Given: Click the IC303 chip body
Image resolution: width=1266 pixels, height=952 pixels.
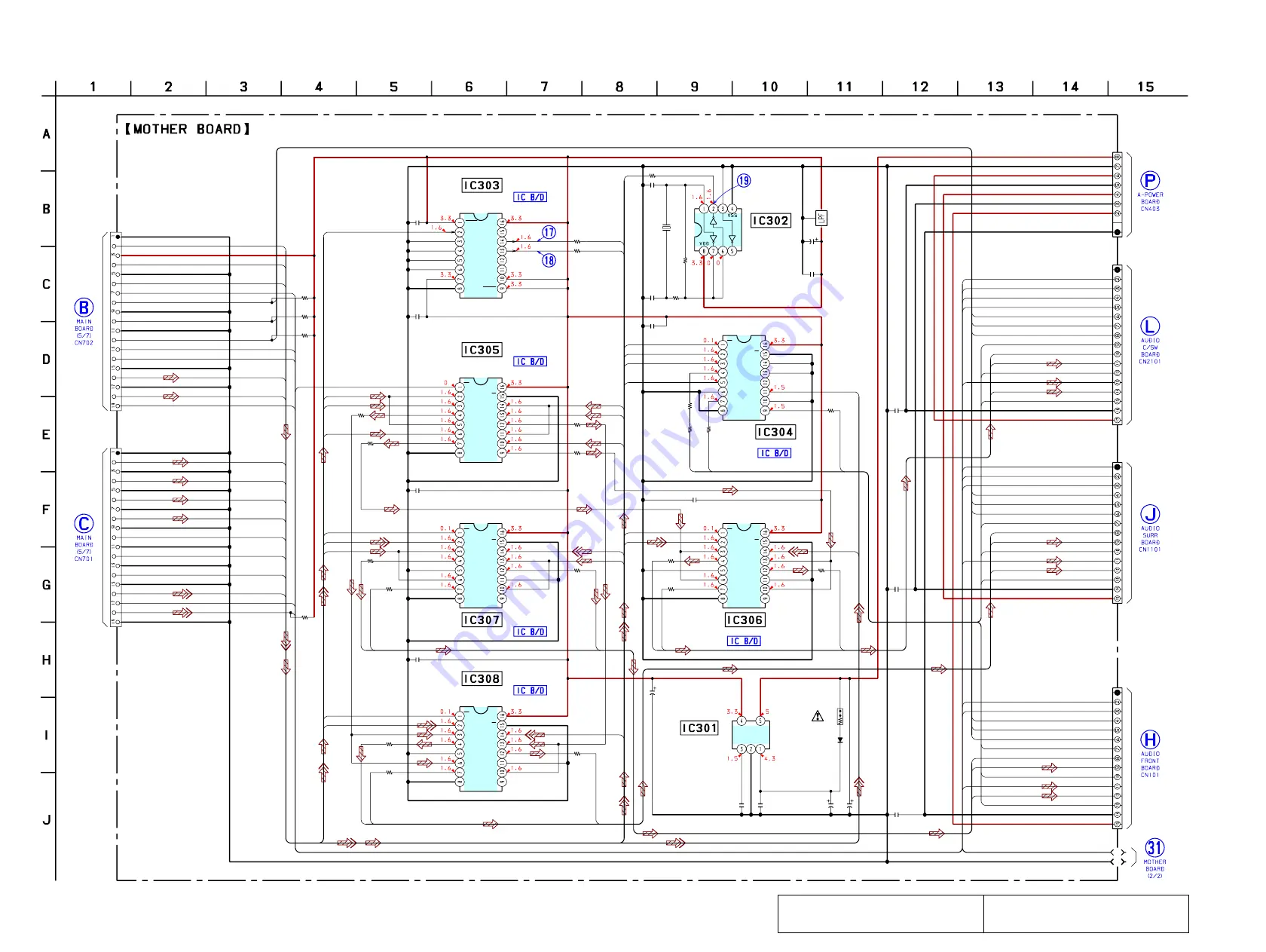Looking at the screenshot, I should coord(481,256).
